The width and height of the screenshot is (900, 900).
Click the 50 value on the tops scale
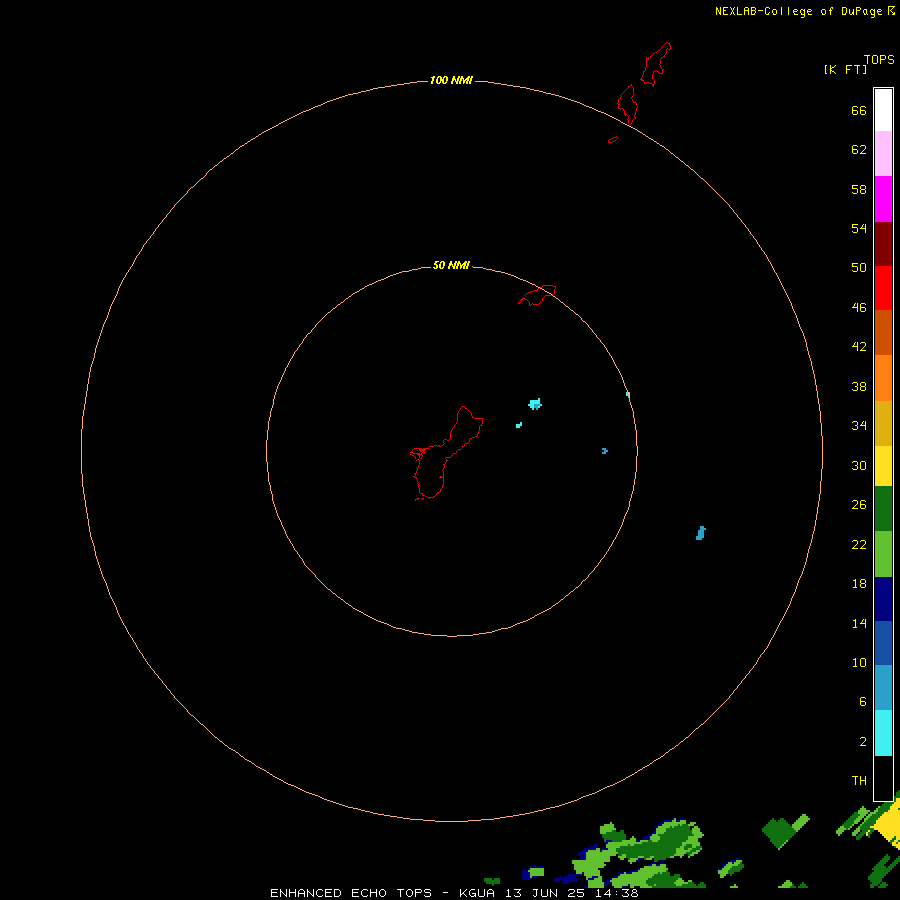859,267
